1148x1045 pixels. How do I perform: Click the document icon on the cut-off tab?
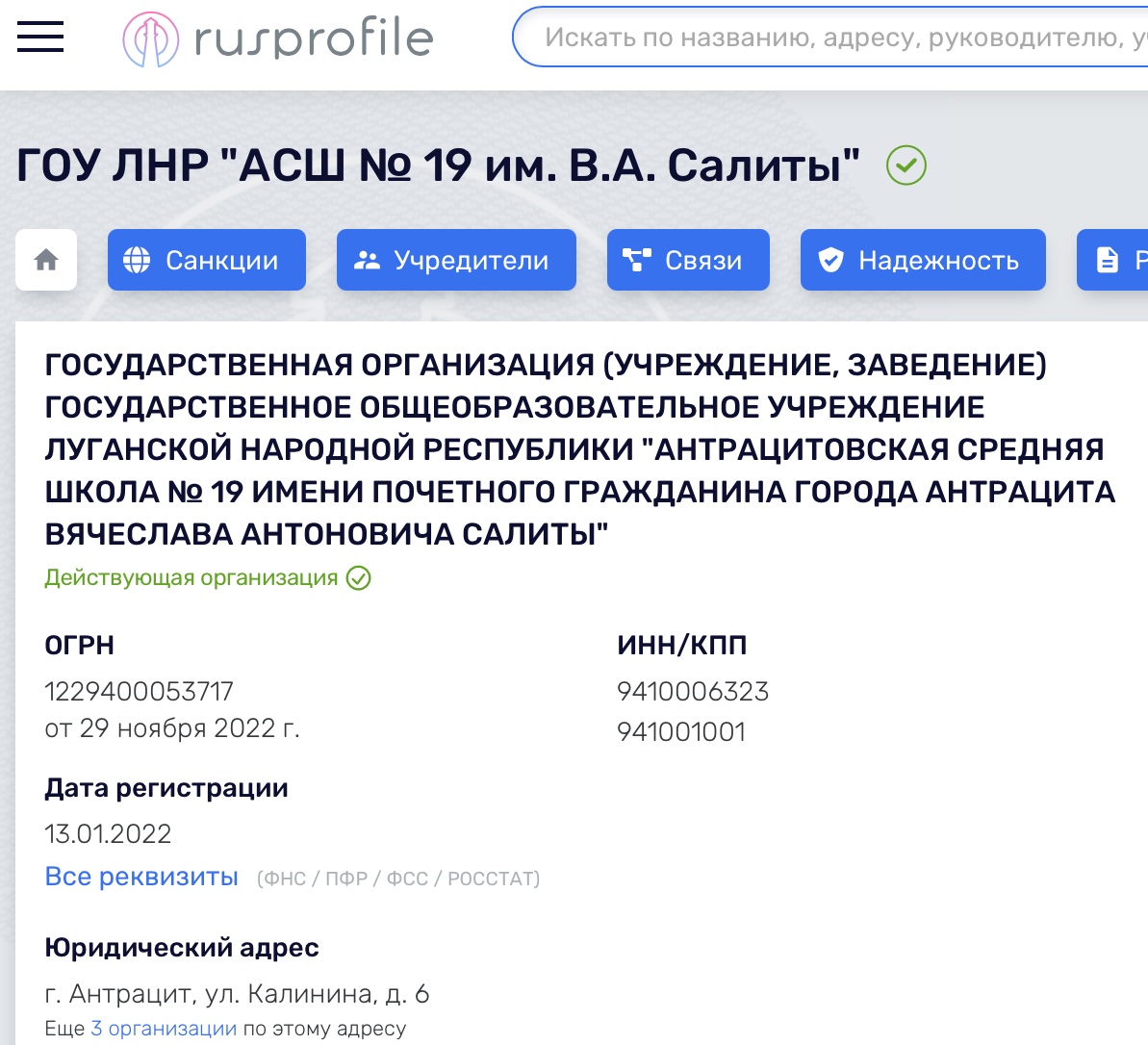pyautogui.click(x=1108, y=260)
